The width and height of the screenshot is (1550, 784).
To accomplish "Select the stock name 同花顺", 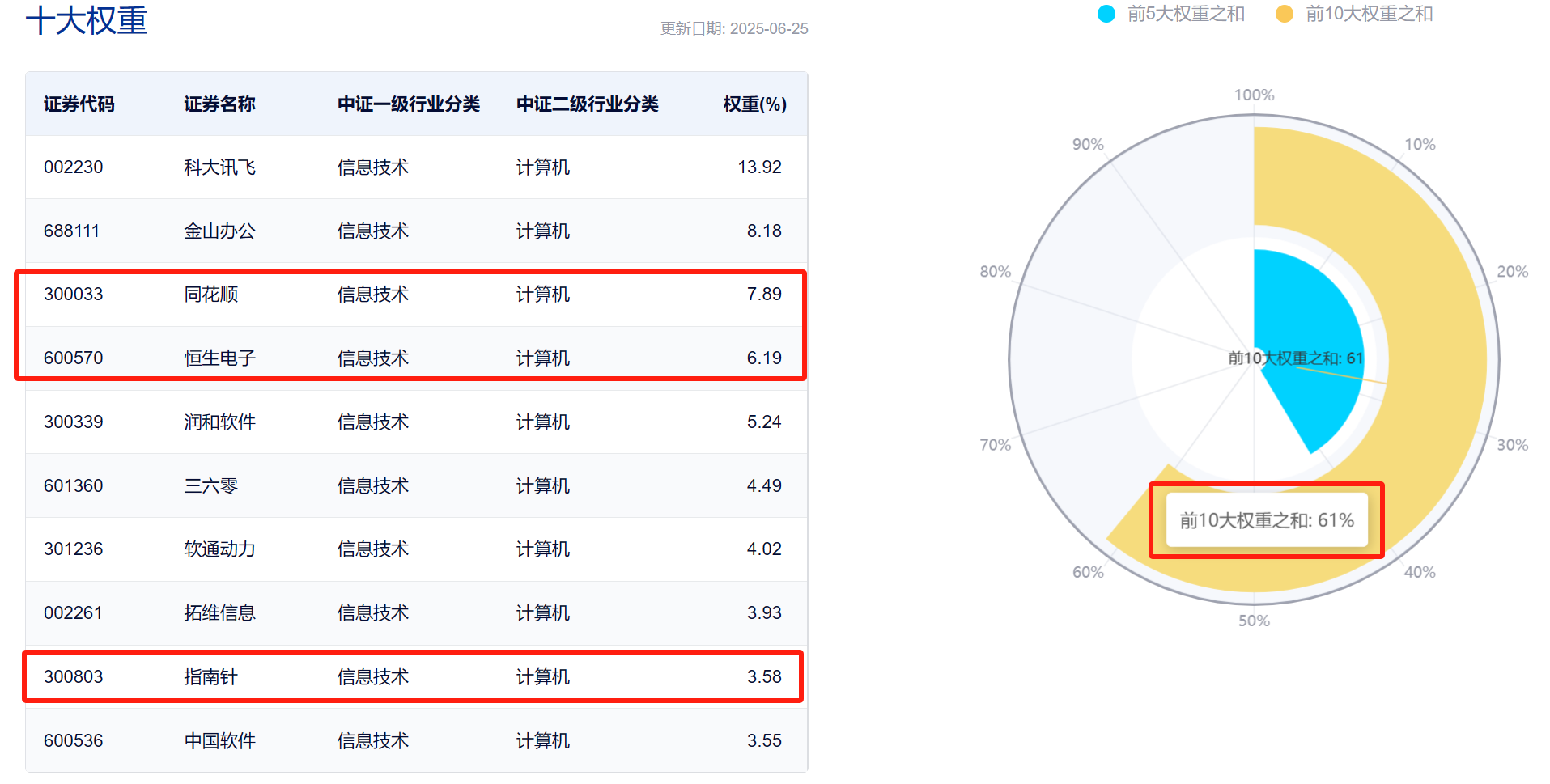I will [x=210, y=295].
